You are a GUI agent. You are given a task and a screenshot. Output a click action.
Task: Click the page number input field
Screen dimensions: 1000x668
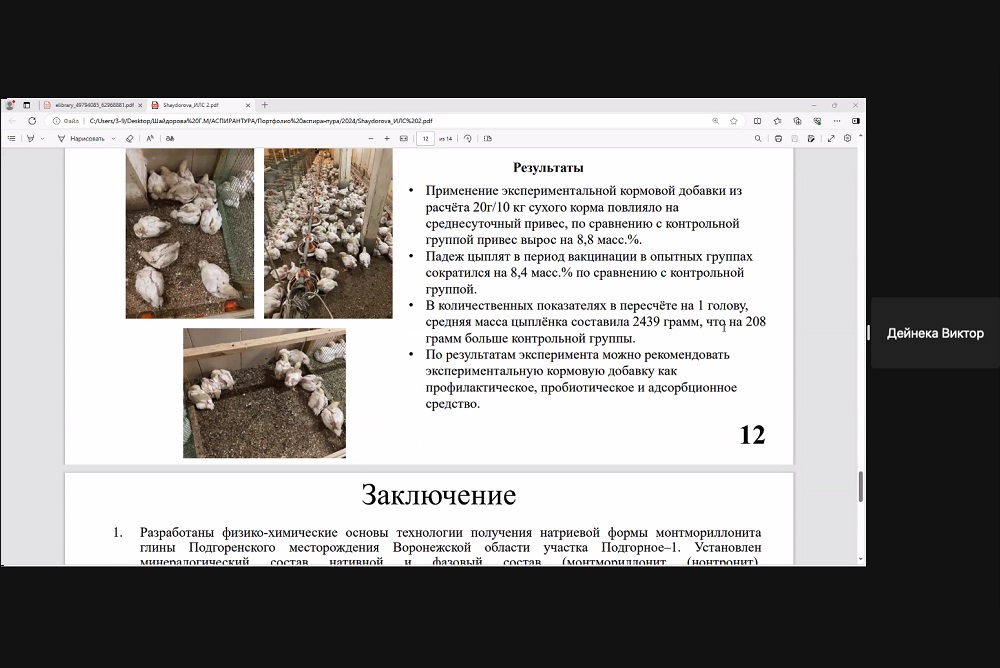point(426,138)
